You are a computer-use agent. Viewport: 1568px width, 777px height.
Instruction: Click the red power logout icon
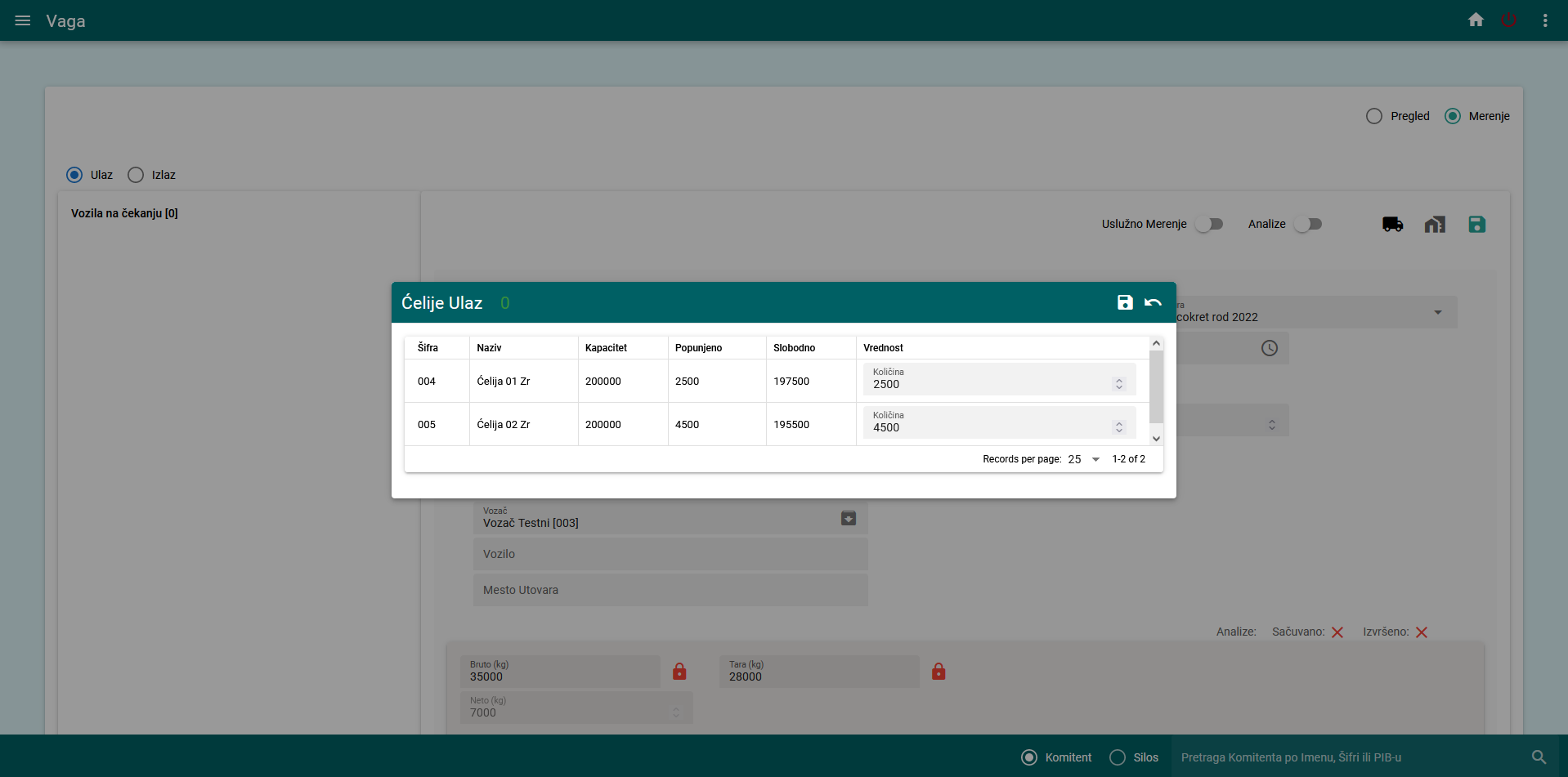1509,20
